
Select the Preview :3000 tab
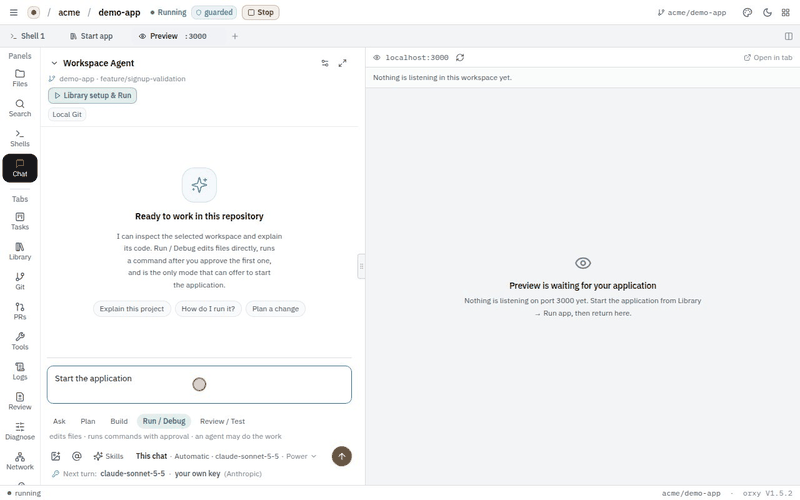(172, 36)
